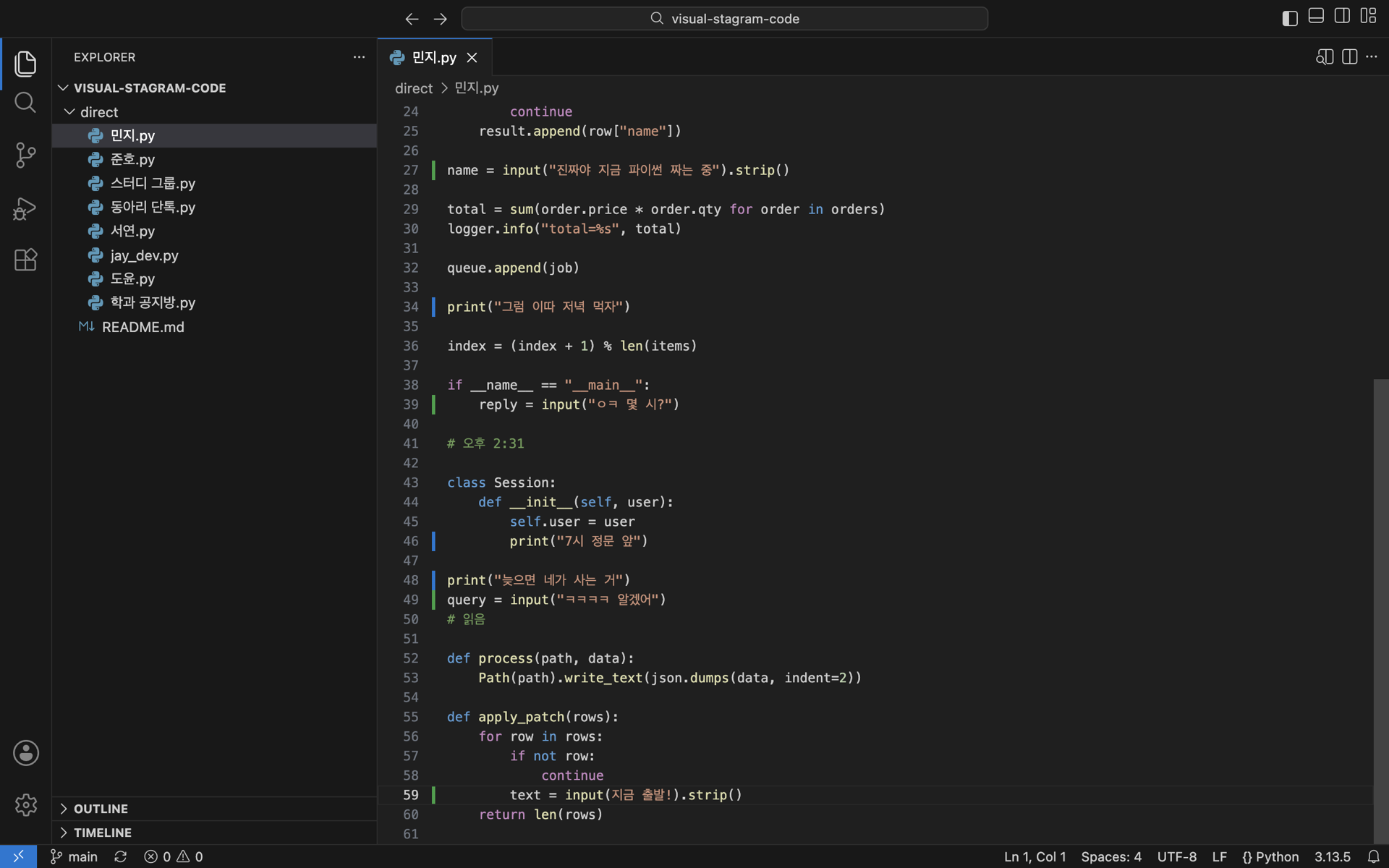Click the visual-stagram-code command search box
The width and height of the screenshot is (1389, 868).
point(724,19)
